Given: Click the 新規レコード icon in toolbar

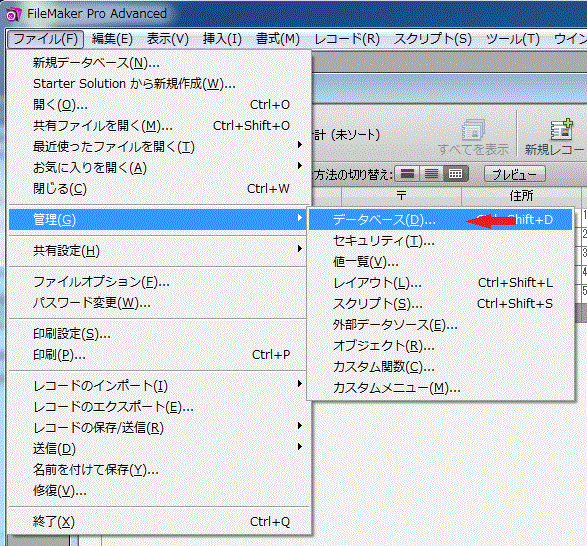Looking at the screenshot, I should (561, 130).
